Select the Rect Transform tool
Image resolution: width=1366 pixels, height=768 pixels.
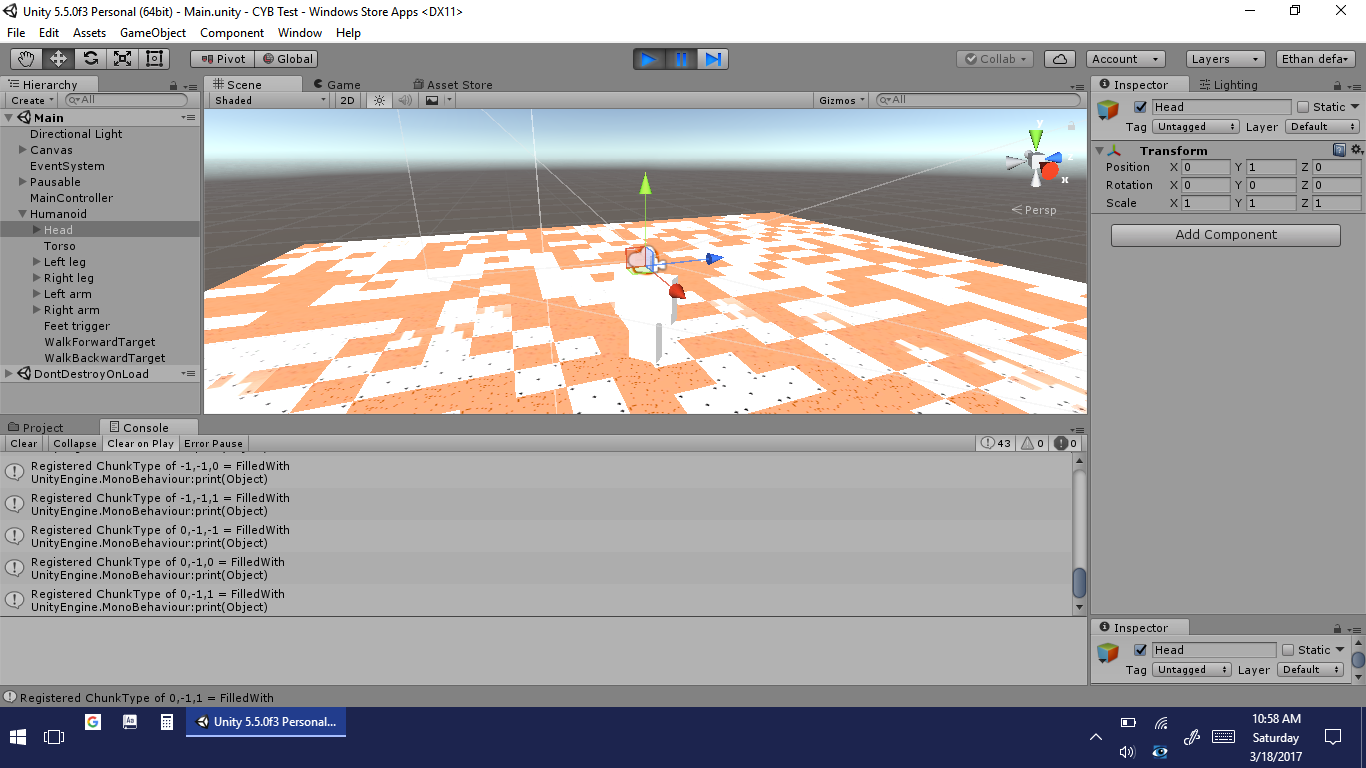[x=154, y=59]
